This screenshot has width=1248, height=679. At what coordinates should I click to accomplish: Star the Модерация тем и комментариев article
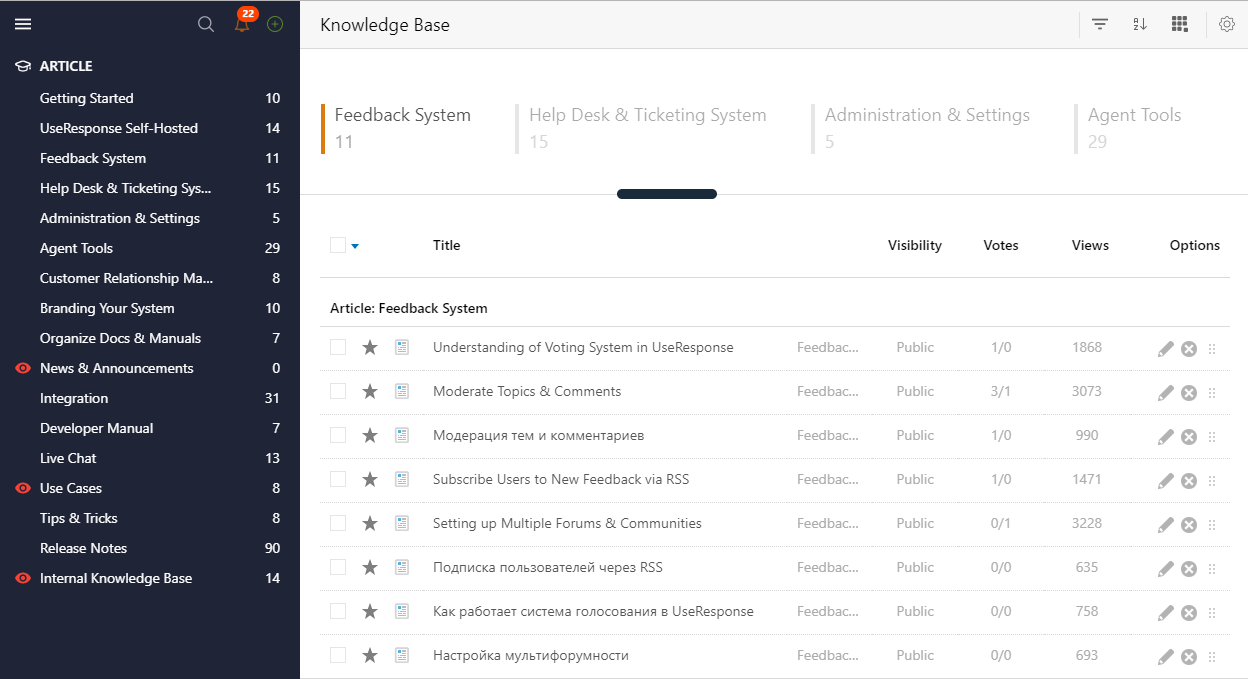click(370, 435)
